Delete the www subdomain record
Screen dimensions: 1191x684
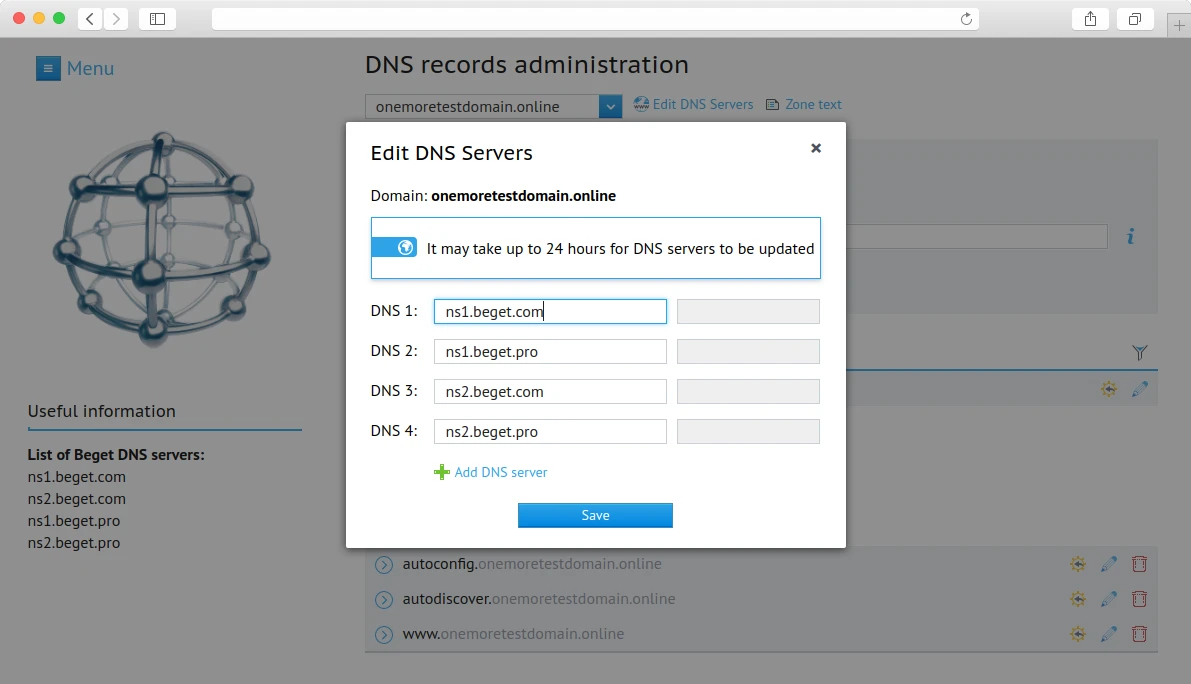coord(1139,634)
